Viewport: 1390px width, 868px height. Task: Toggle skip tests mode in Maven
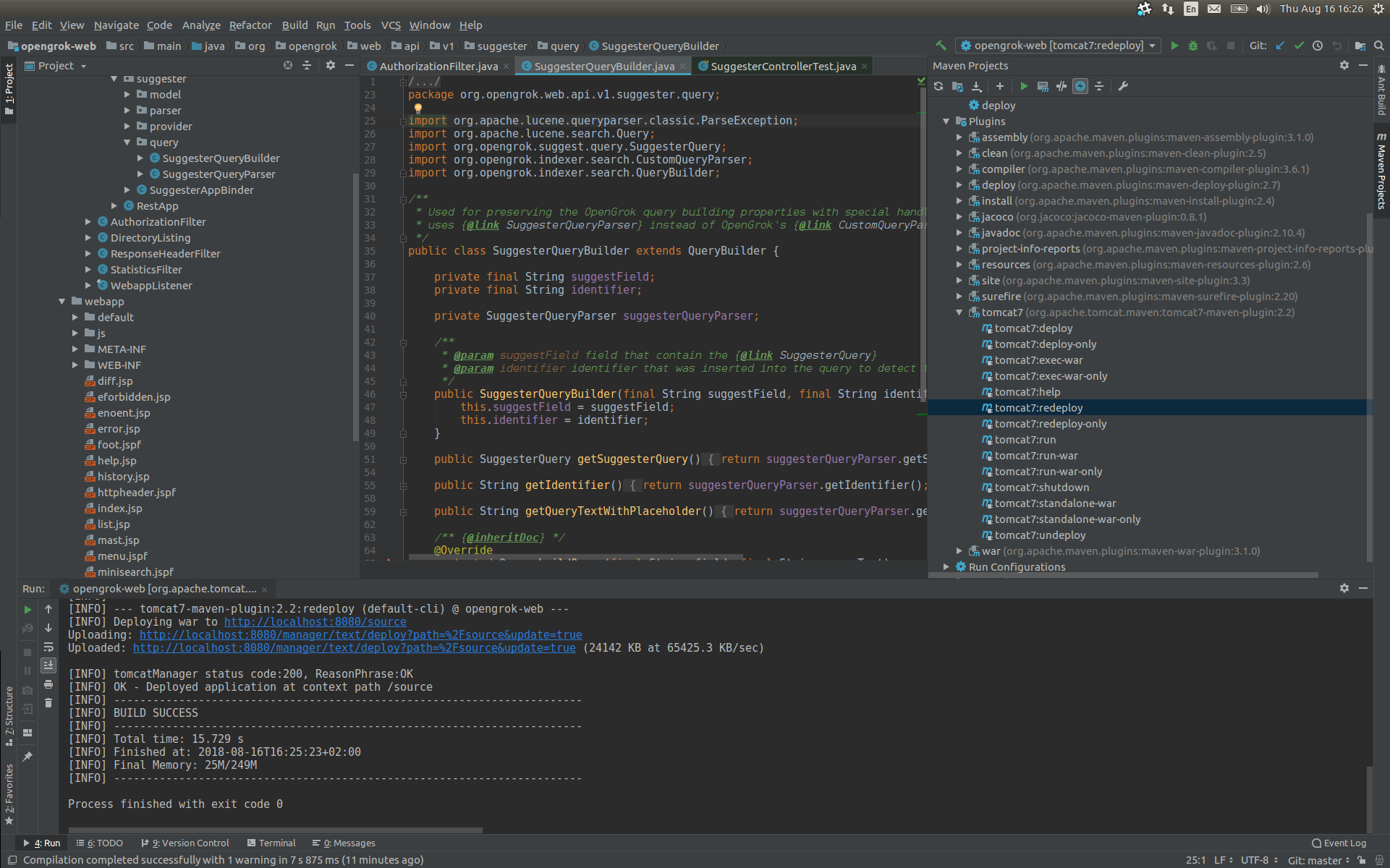point(1080,86)
